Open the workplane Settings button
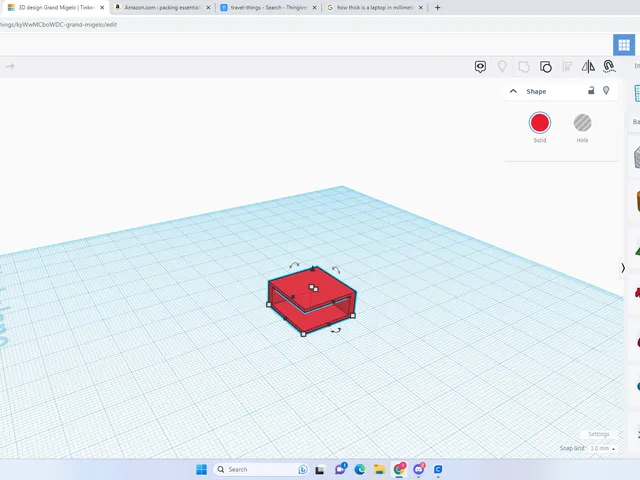 pos(599,434)
